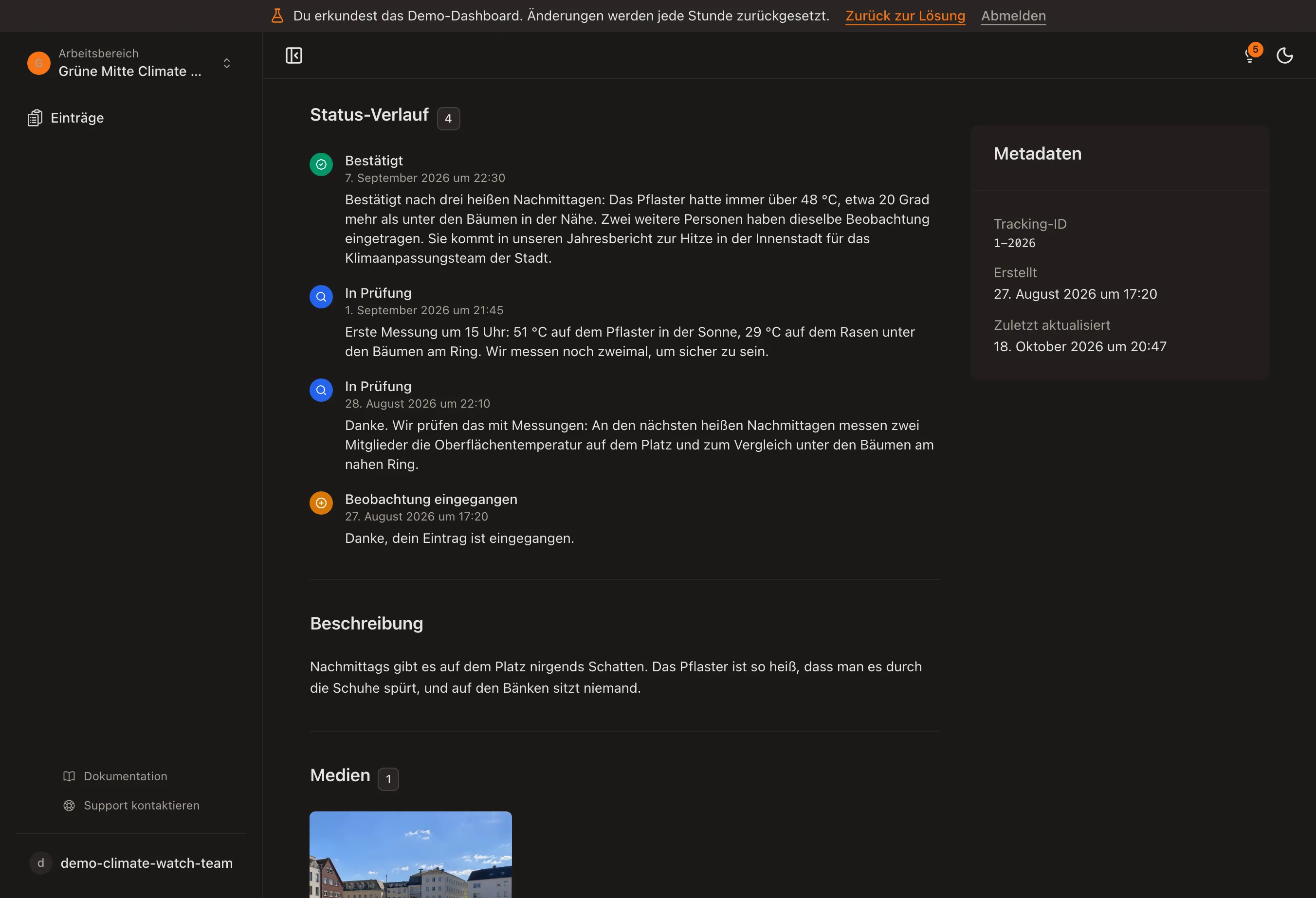The width and height of the screenshot is (1316, 898).
Task: Click timestamp 1. September 2026 um 21:45
Action: [424, 311]
